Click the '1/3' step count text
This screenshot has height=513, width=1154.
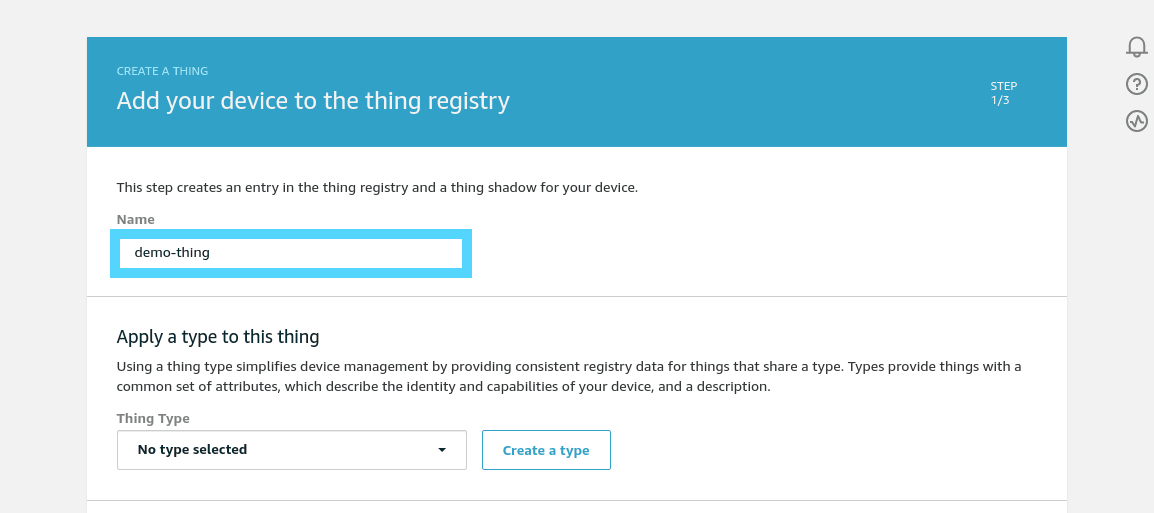pos(1000,101)
